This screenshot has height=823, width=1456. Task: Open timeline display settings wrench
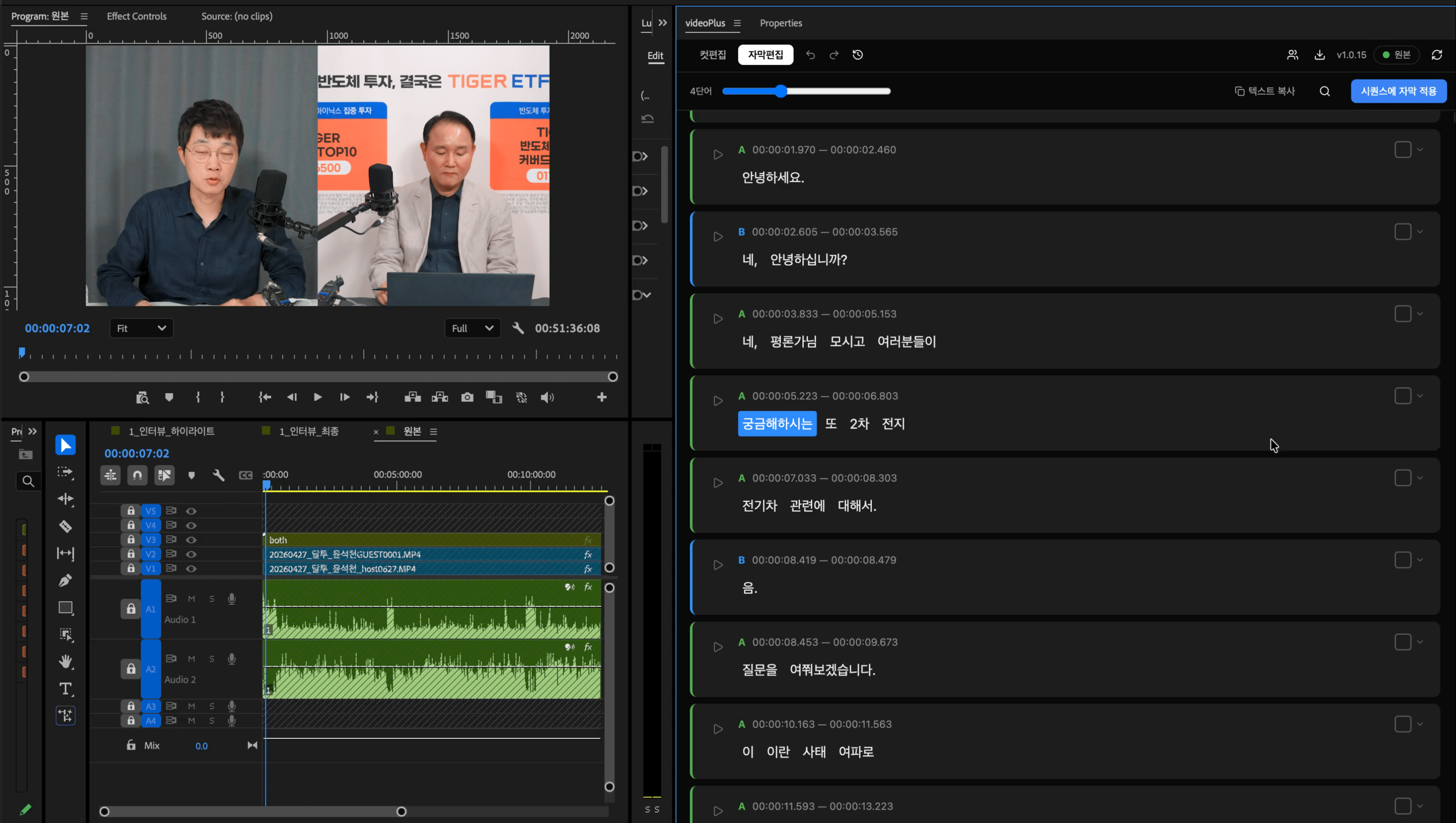click(x=218, y=475)
